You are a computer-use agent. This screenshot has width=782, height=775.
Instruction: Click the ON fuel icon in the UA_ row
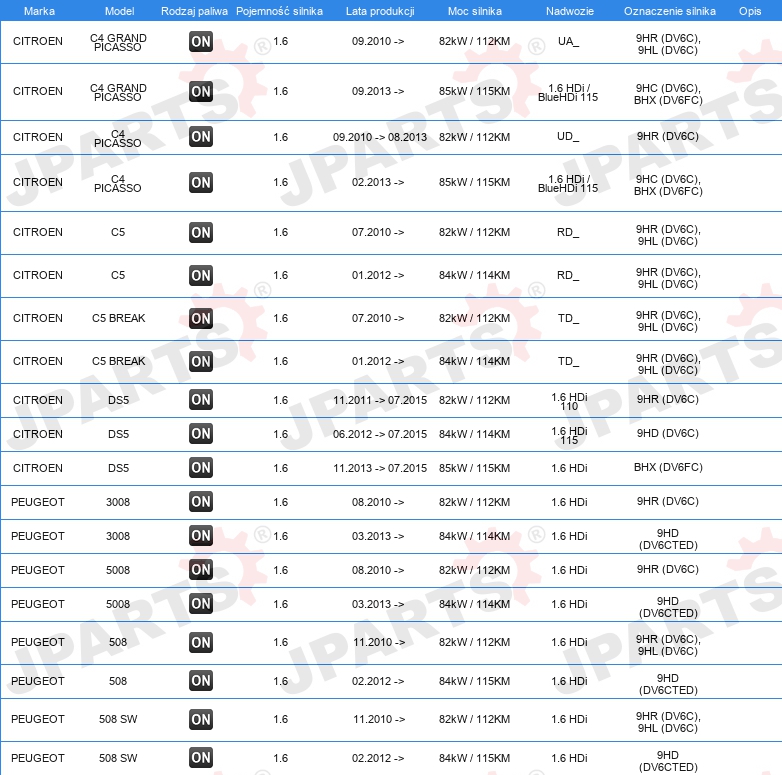[x=201, y=41]
